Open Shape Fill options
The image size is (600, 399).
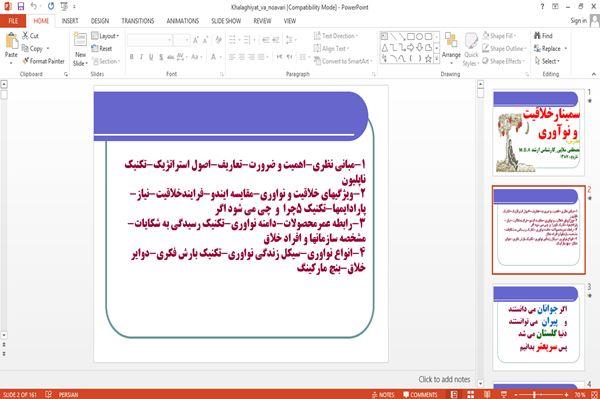point(499,36)
